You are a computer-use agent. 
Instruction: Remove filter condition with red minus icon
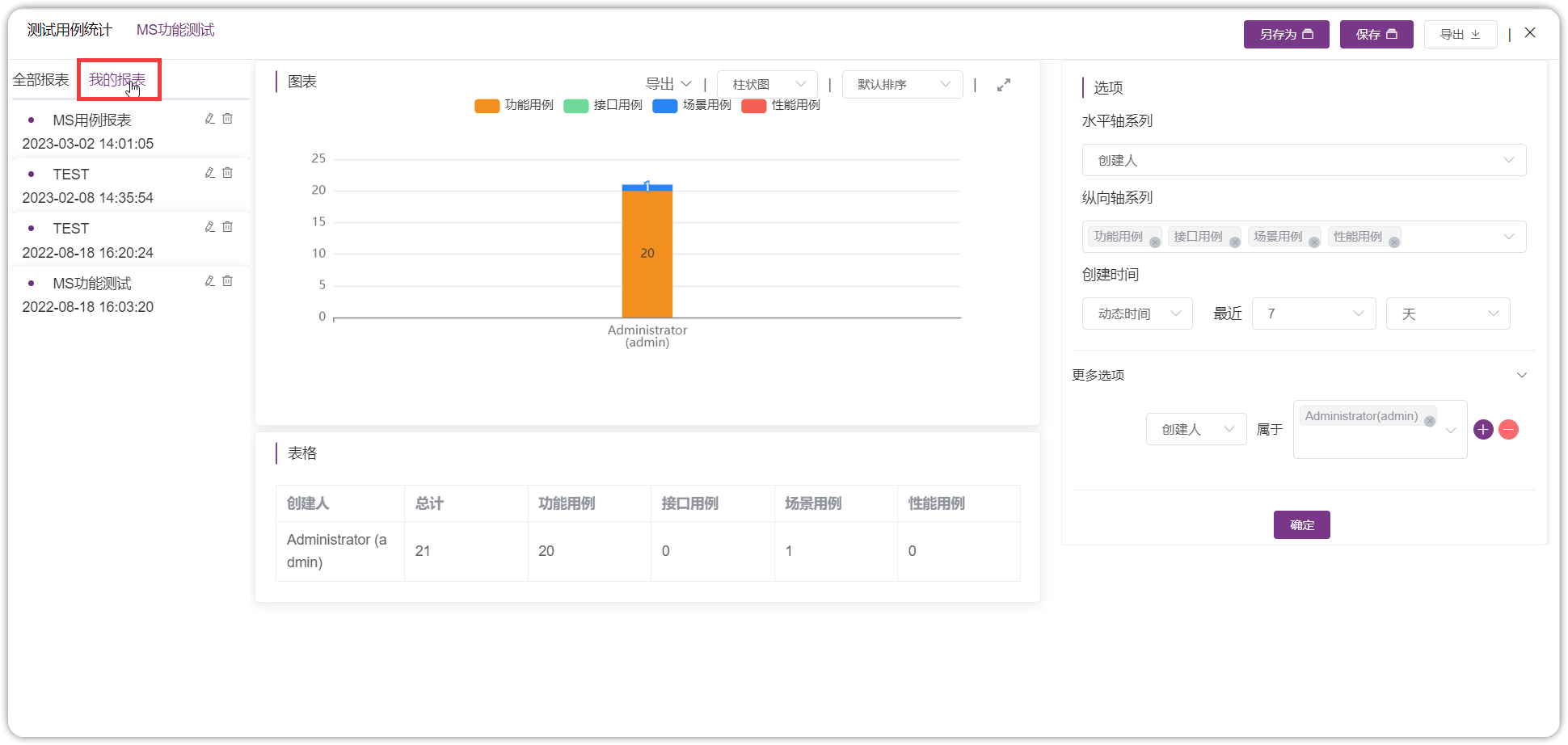tap(1508, 430)
